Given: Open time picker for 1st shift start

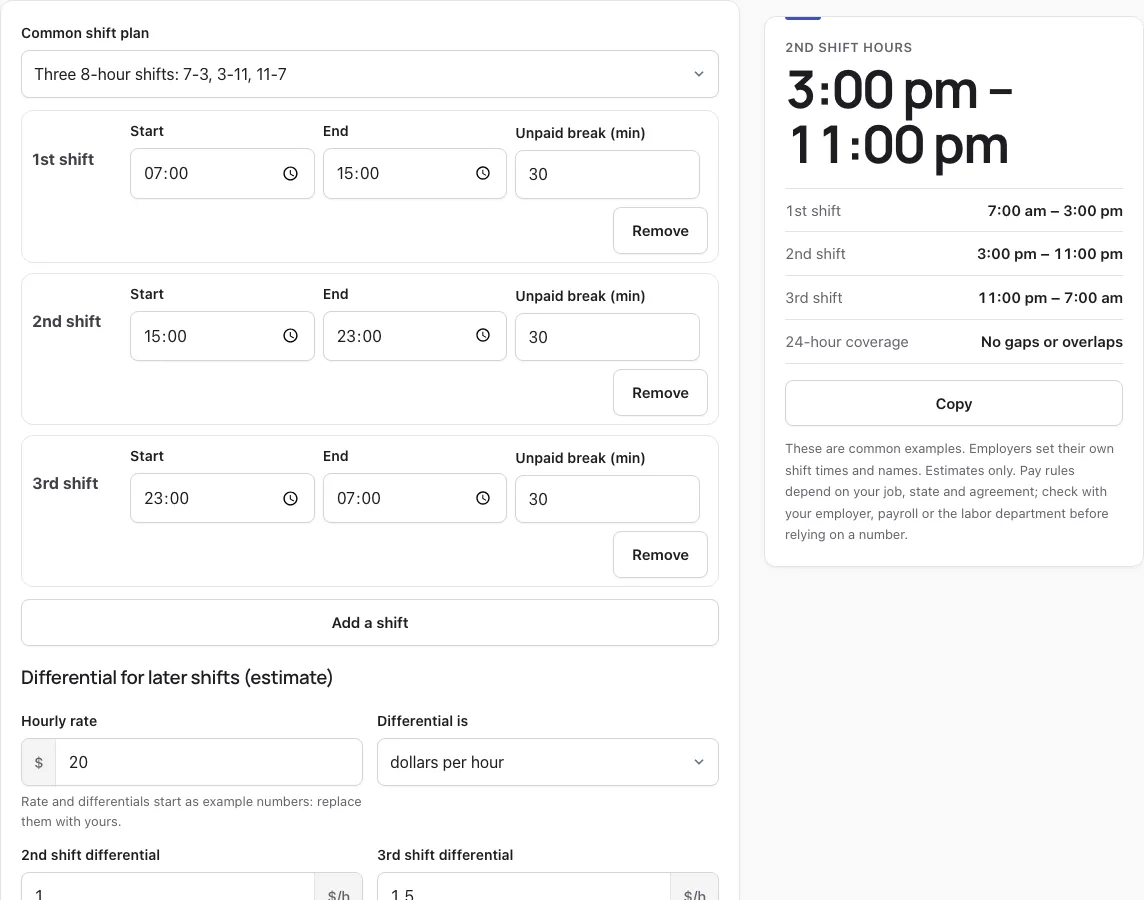Looking at the screenshot, I should pos(290,174).
